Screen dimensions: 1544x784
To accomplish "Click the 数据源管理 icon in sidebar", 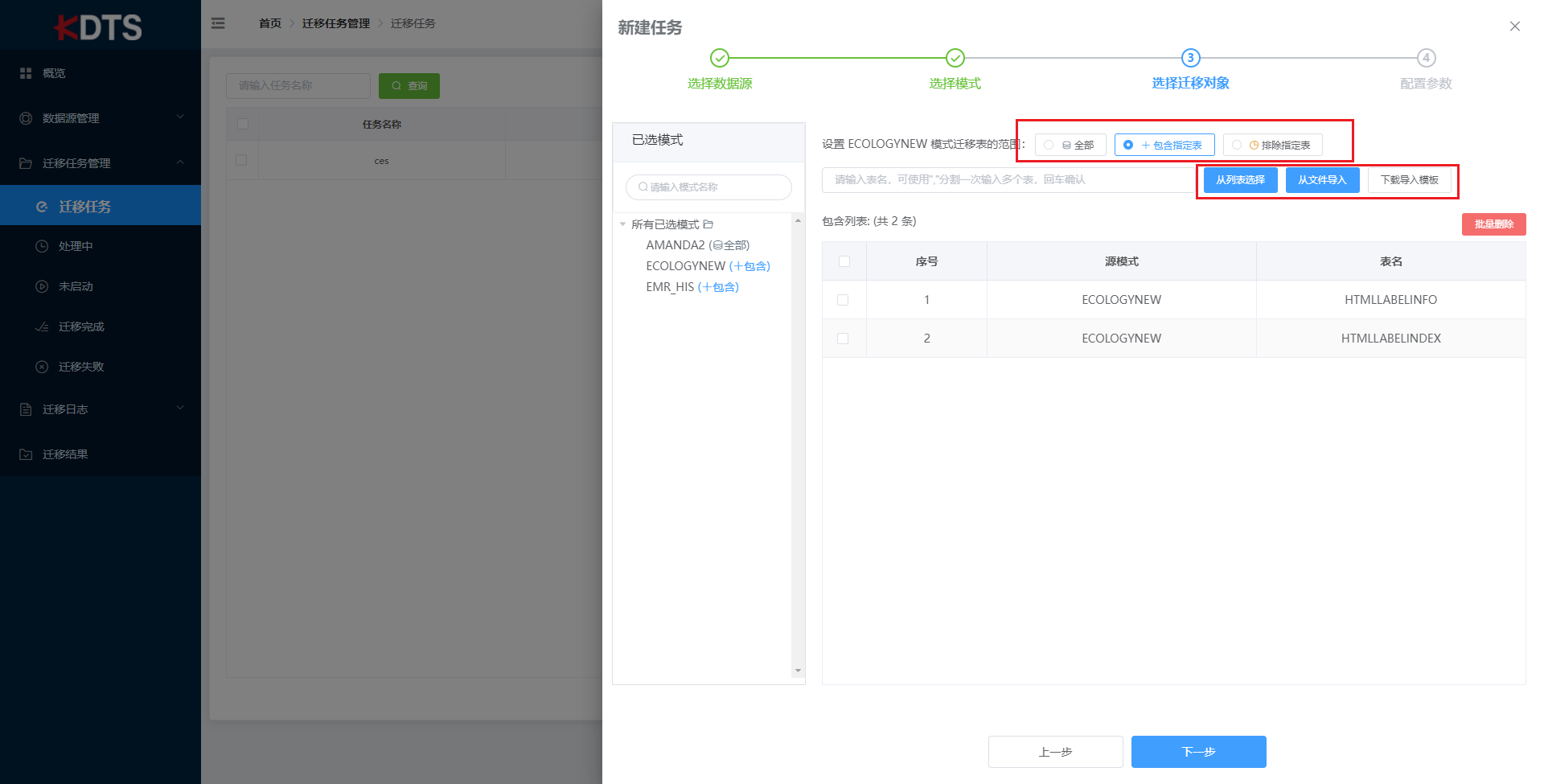I will pyautogui.click(x=26, y=118).
